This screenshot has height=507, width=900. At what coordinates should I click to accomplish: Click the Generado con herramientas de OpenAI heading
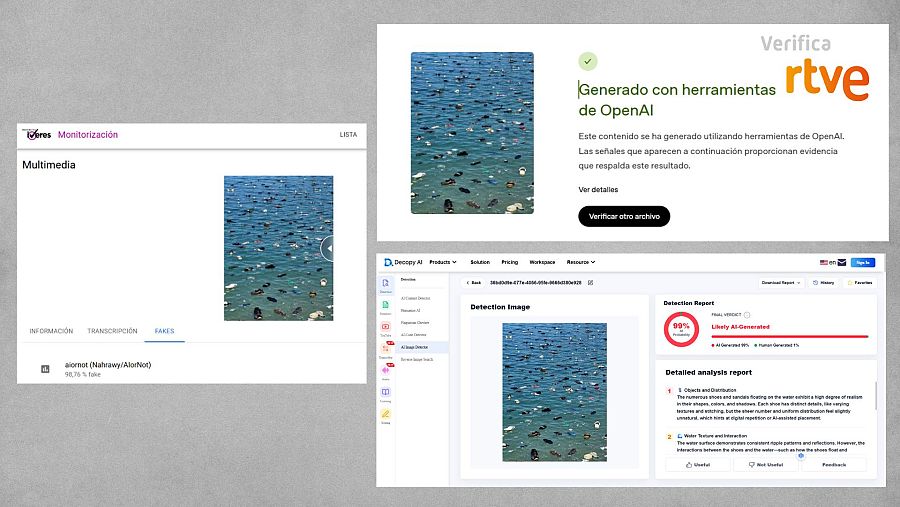(x=677, y=99)
